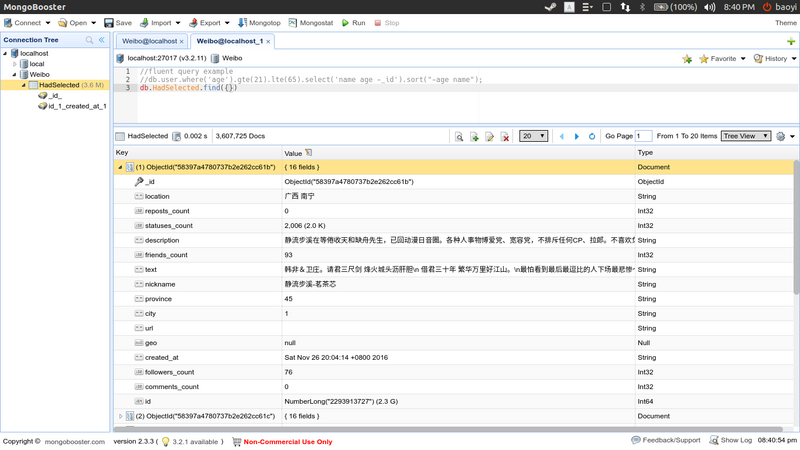Add current script to favorites star icon

[x=687, y=59]
